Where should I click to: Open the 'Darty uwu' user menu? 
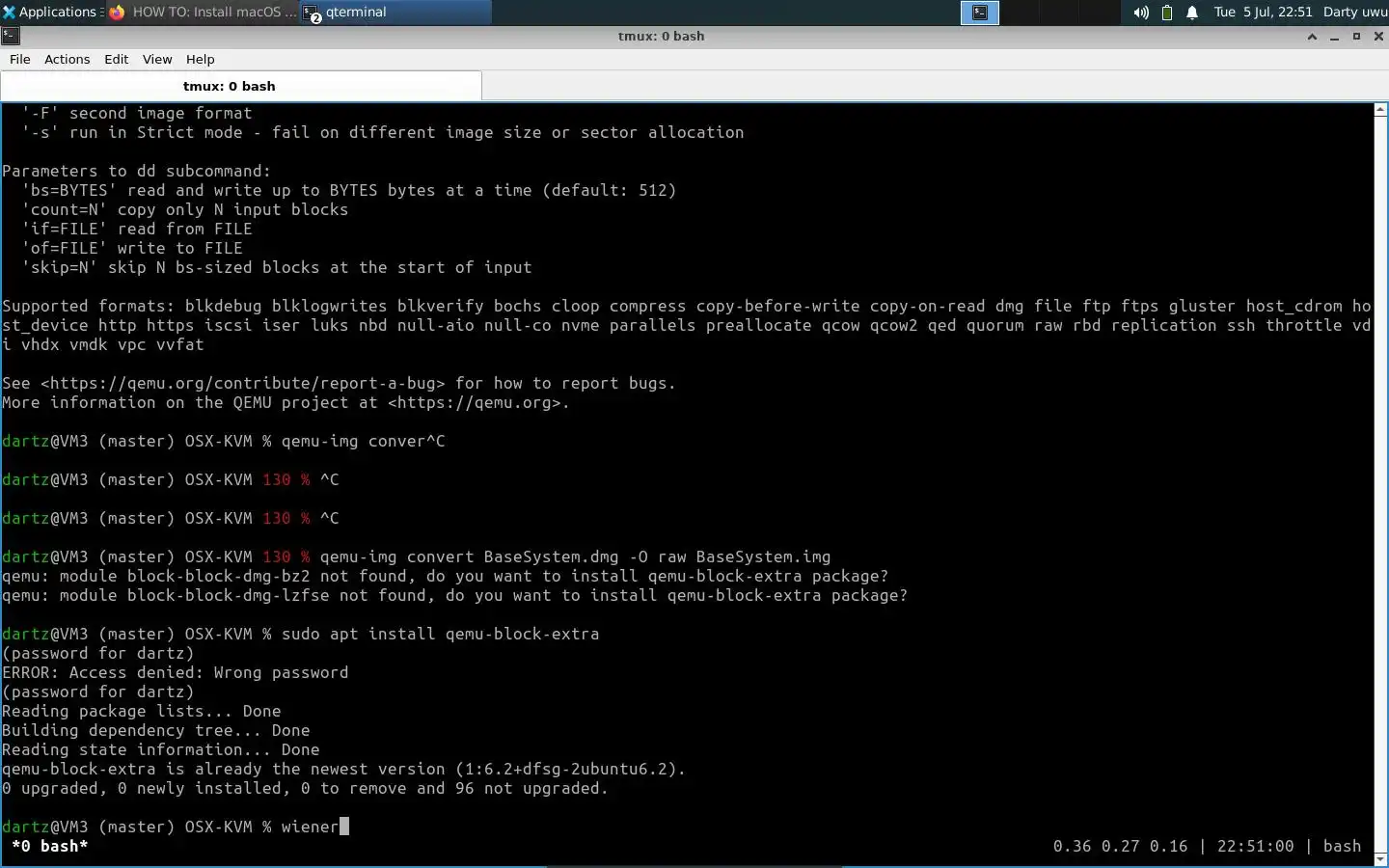coord(1354,12)
